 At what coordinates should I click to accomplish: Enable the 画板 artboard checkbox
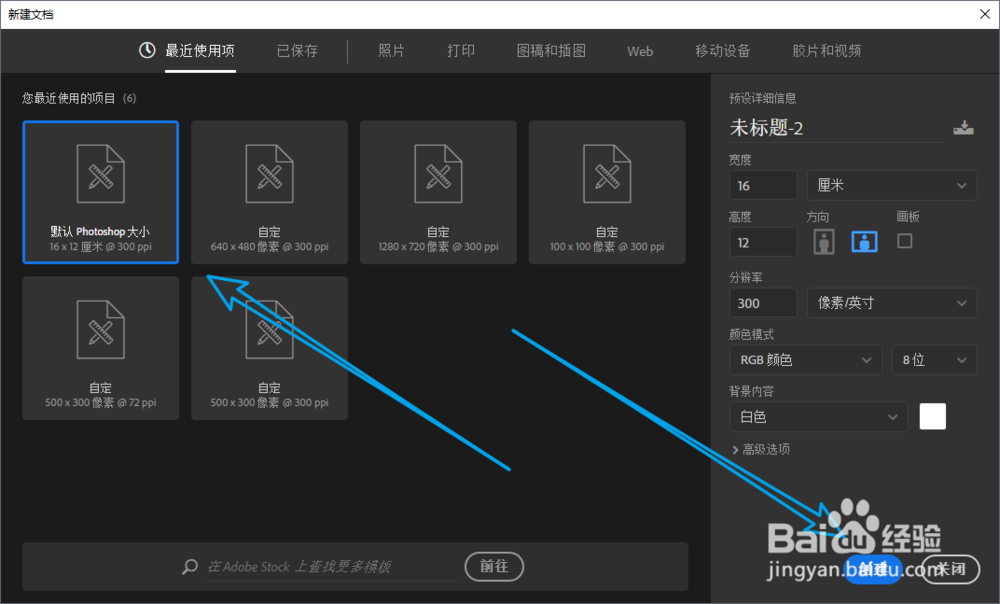tap(904, 241)
